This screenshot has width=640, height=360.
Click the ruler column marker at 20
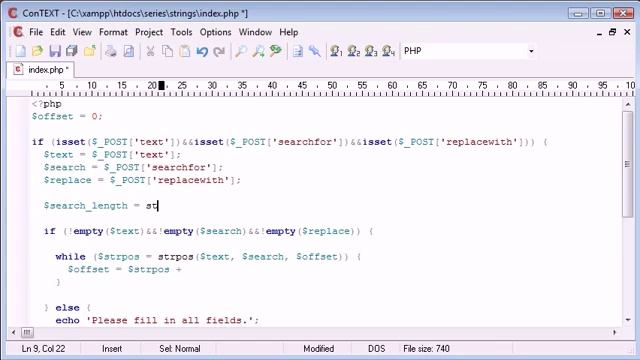click(152, 85)
